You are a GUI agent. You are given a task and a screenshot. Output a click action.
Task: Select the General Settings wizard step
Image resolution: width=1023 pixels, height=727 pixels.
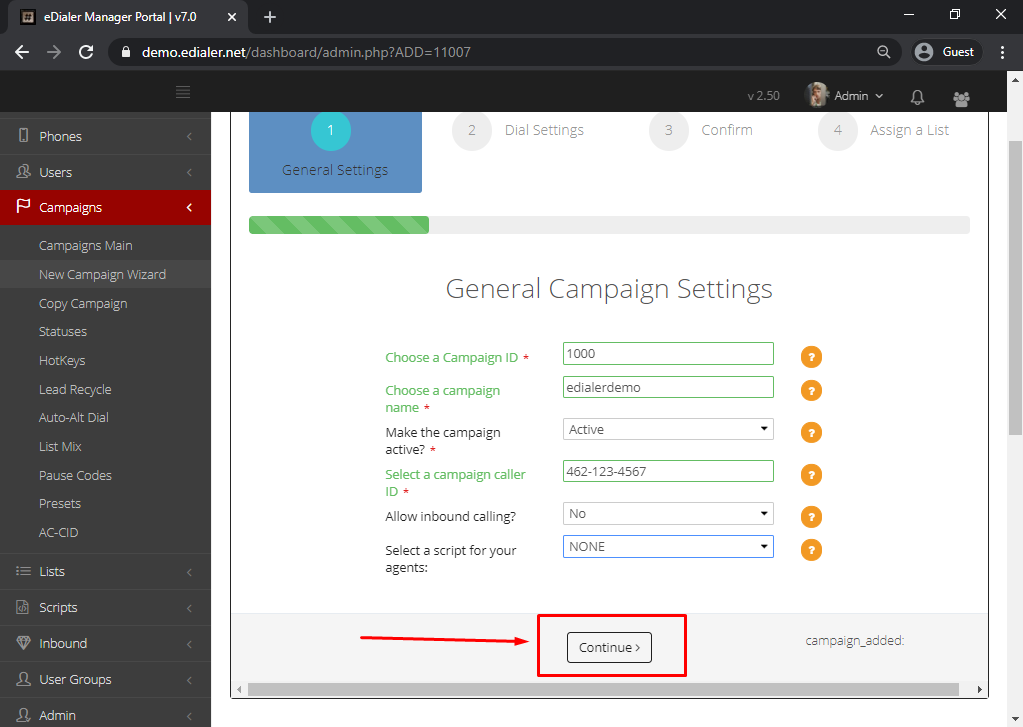[x=335, y=152]
